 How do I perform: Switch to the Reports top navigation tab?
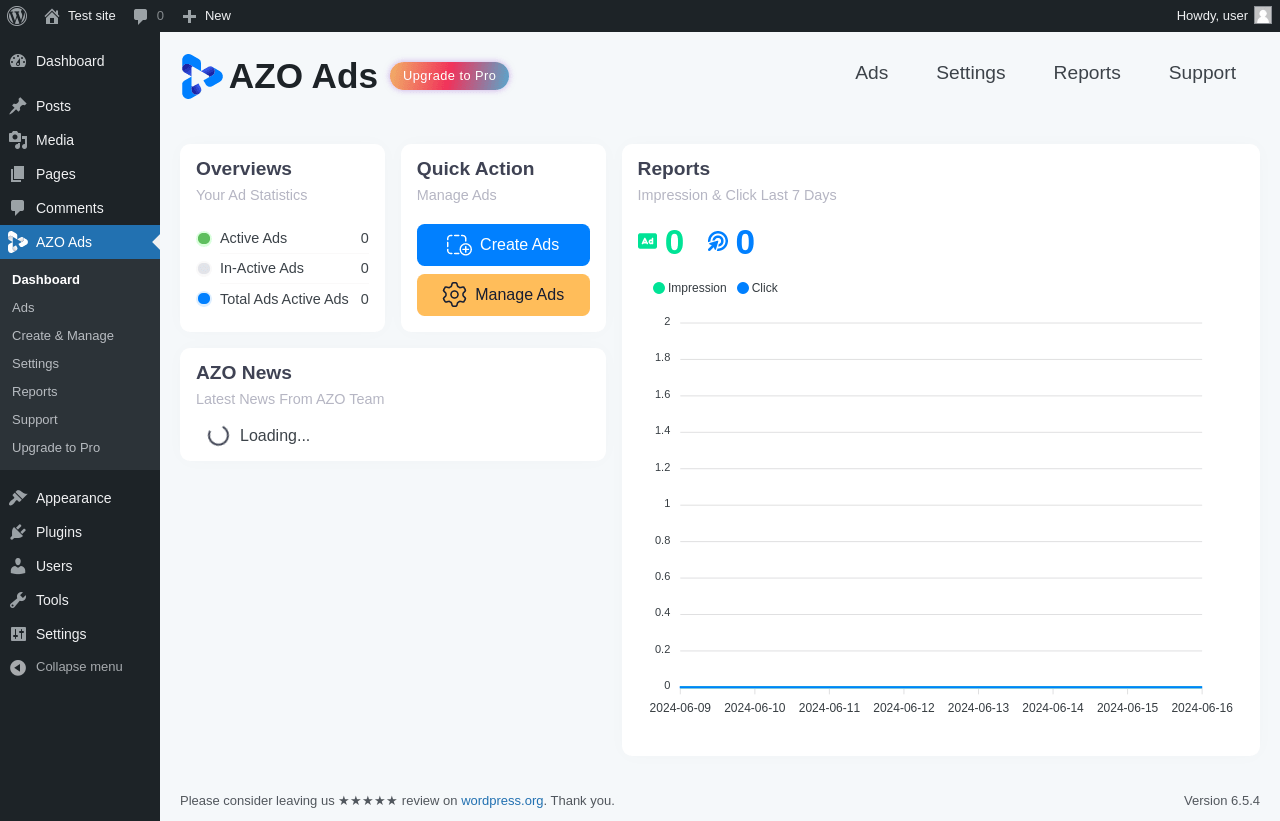[1086, 73]
